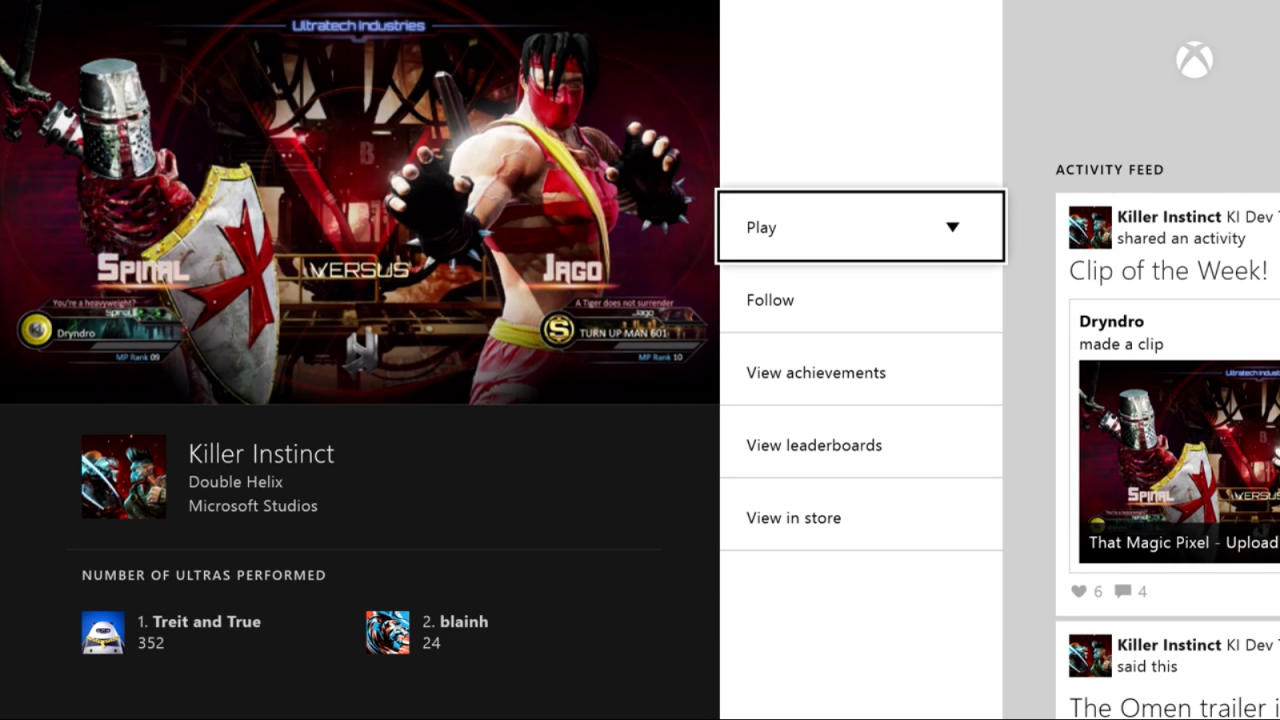Click Treit and True leaderboard entry name

tap(206, 621)
